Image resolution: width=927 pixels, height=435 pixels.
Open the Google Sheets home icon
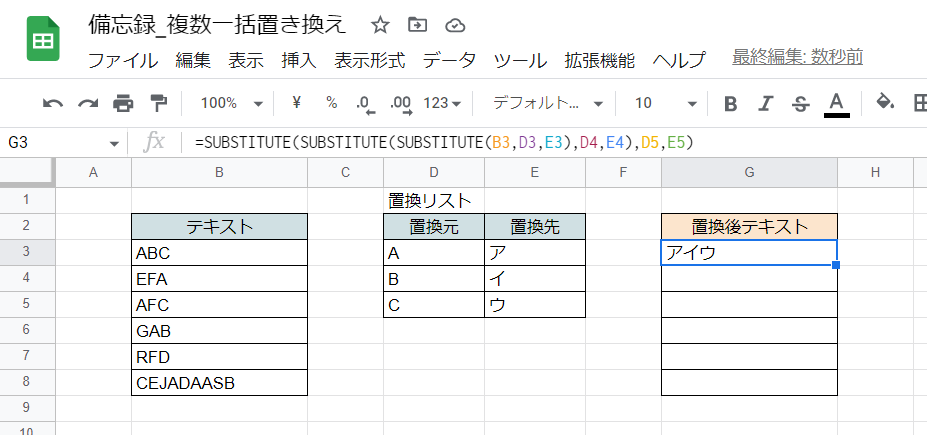43,38
